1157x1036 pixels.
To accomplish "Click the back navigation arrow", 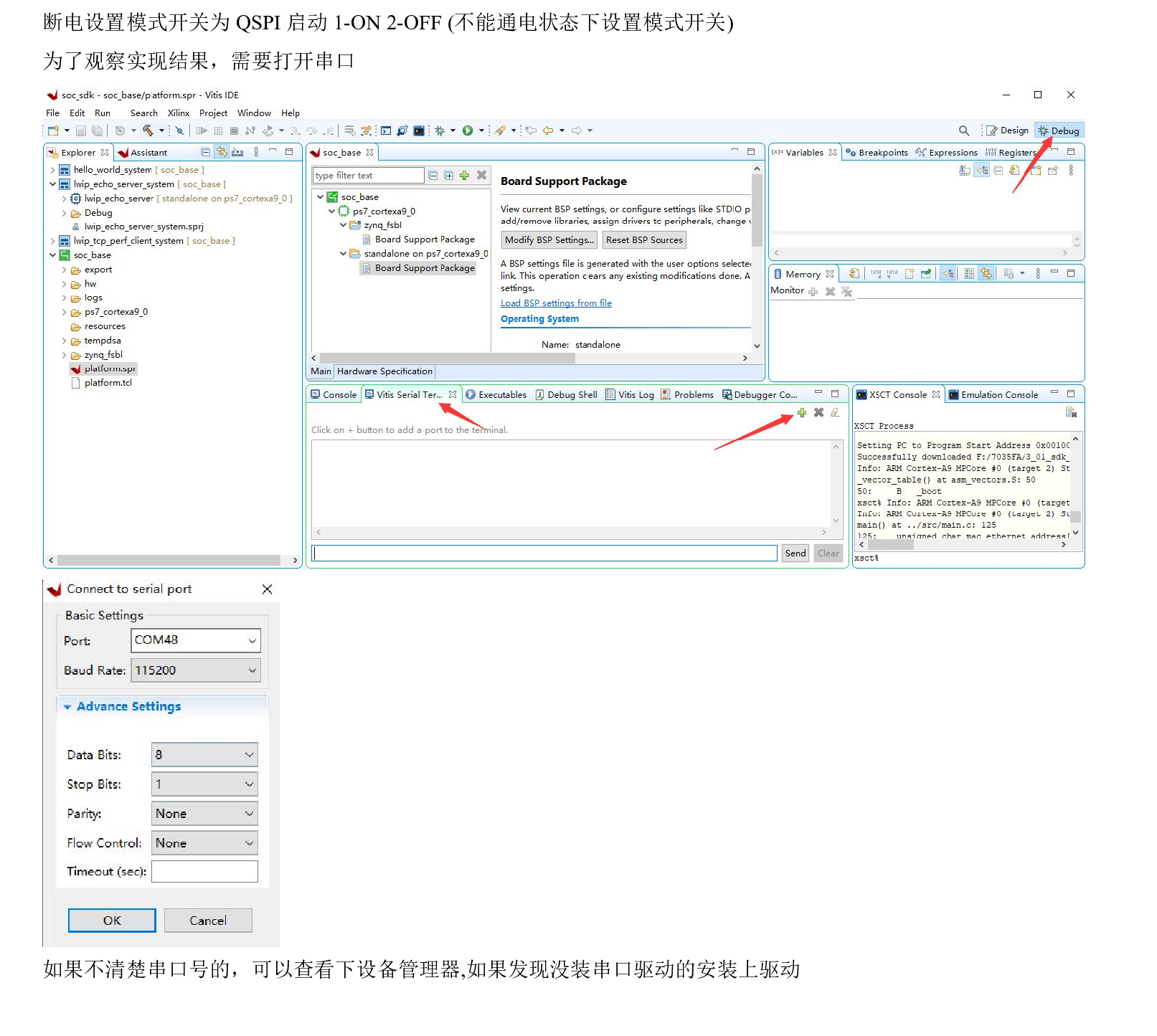I will tap(548, 130).
